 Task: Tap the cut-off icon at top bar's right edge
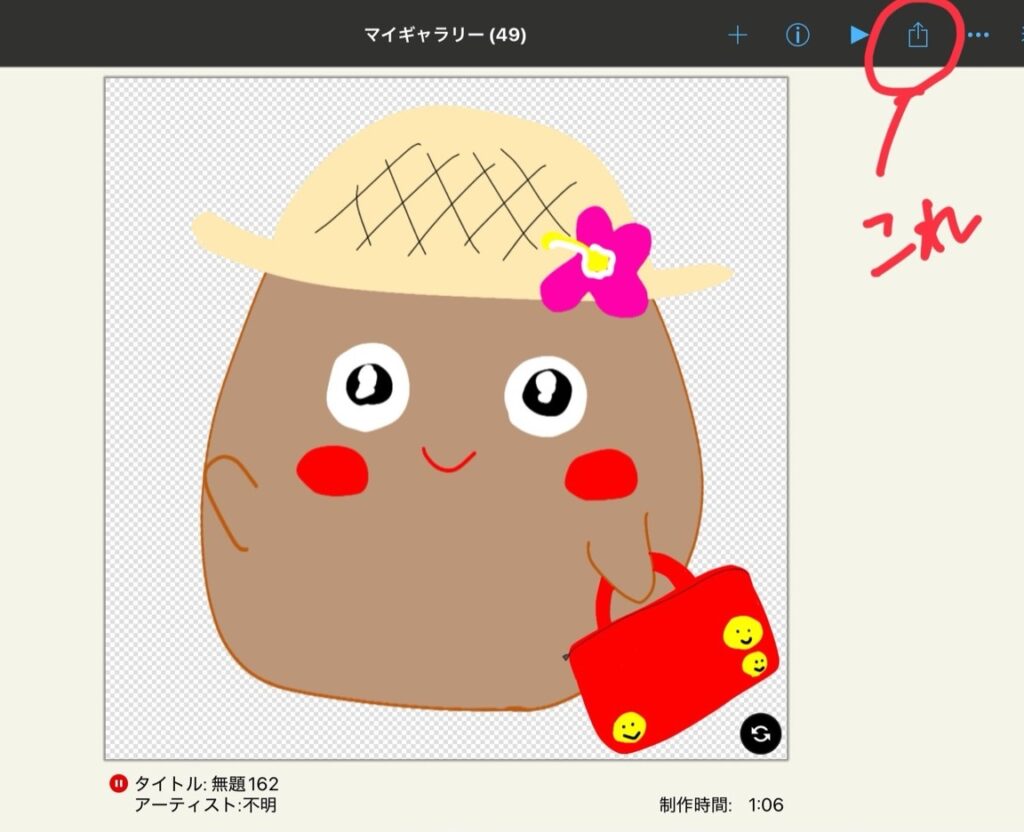click(1019, 35)
